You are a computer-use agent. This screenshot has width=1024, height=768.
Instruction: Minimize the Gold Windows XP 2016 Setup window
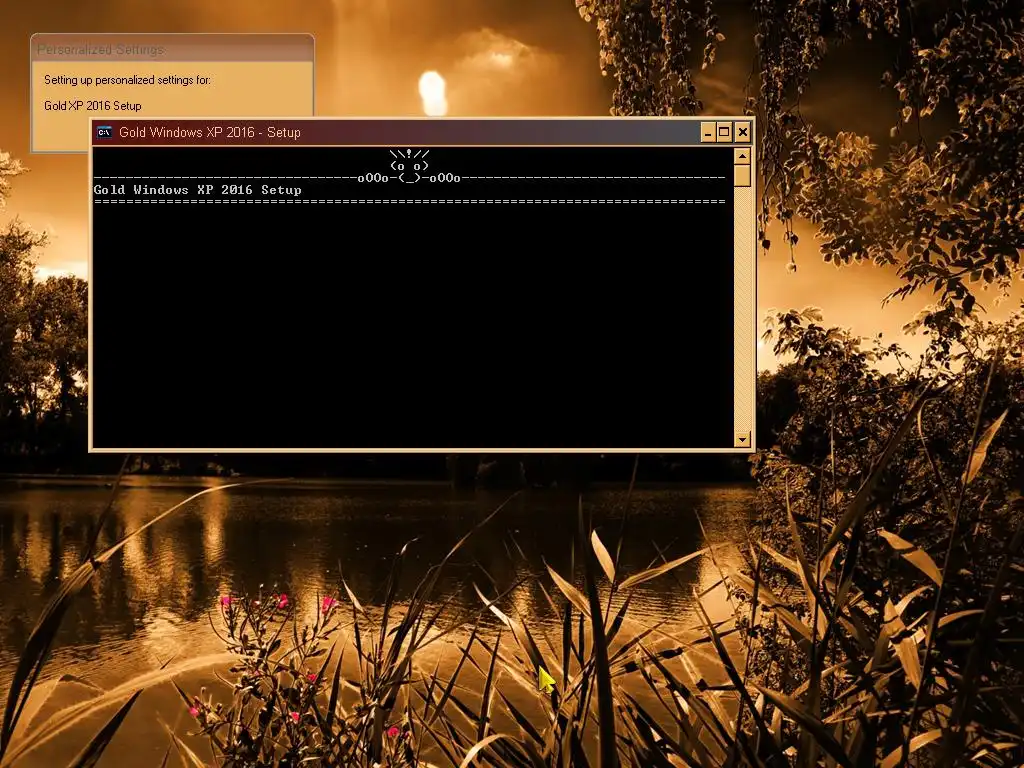(708, 133)
